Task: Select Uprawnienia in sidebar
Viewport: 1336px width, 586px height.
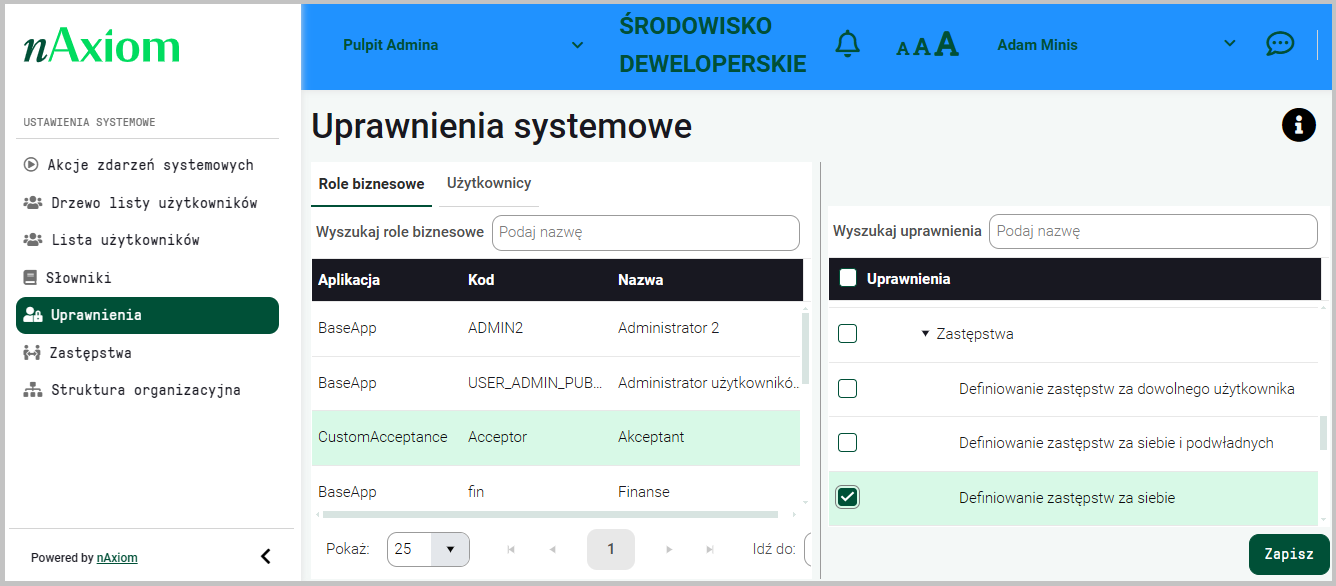Action: coord(147,315)
